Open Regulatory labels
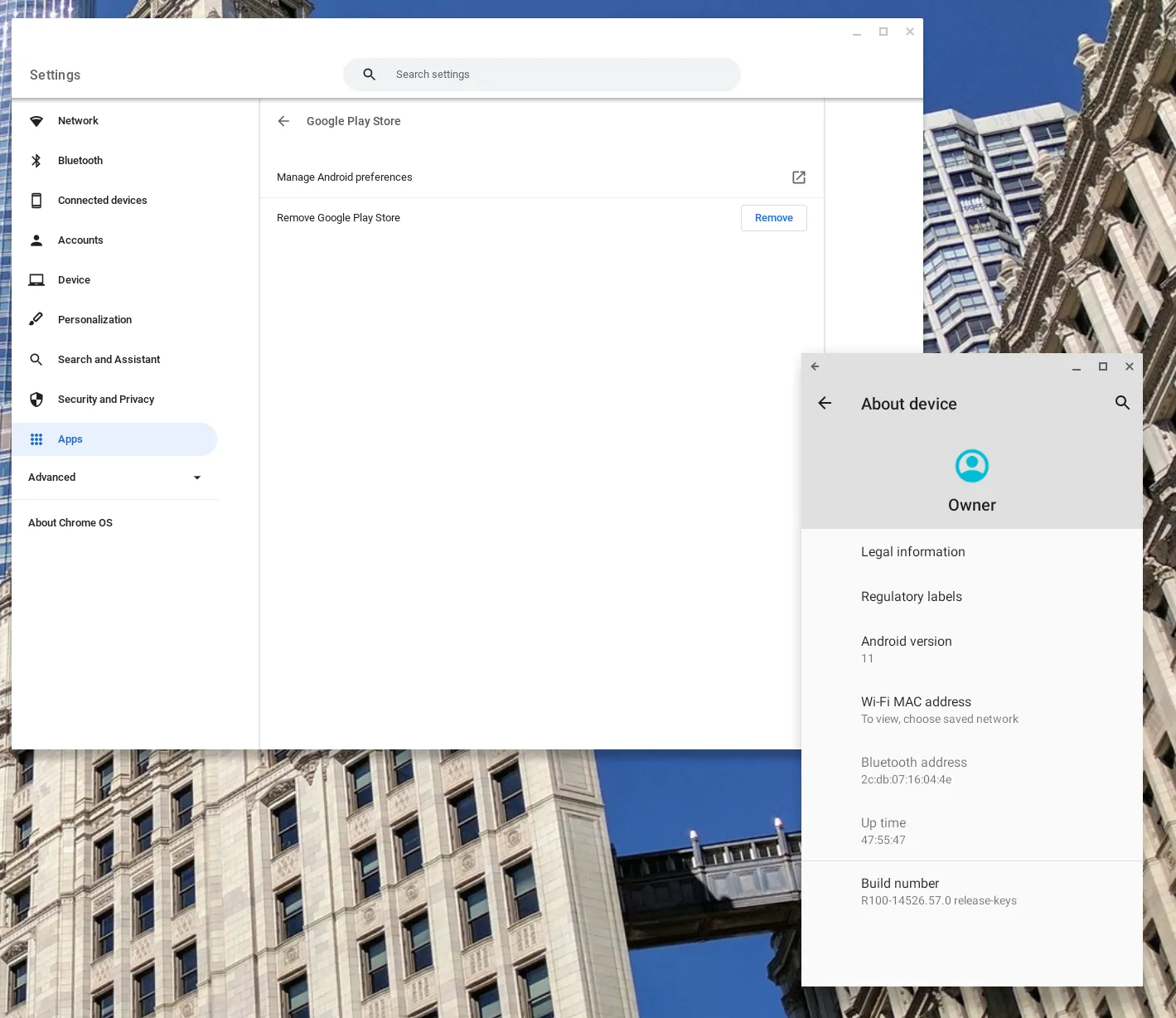The height and width of the screenshot is (1018, 1176). (x=972, y=597)
